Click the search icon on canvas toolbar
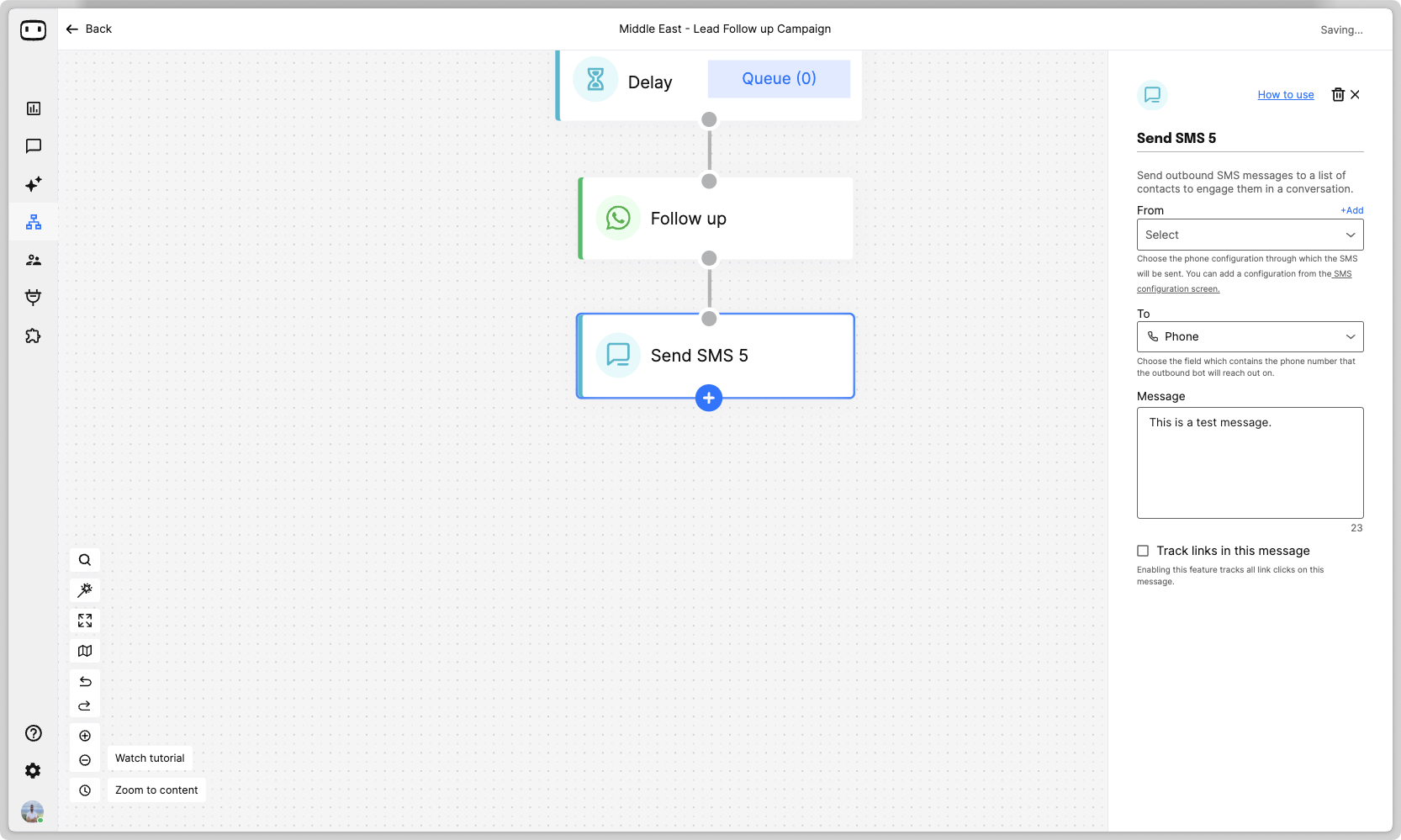The image size is (1401, 840). [x=85, y=560]
